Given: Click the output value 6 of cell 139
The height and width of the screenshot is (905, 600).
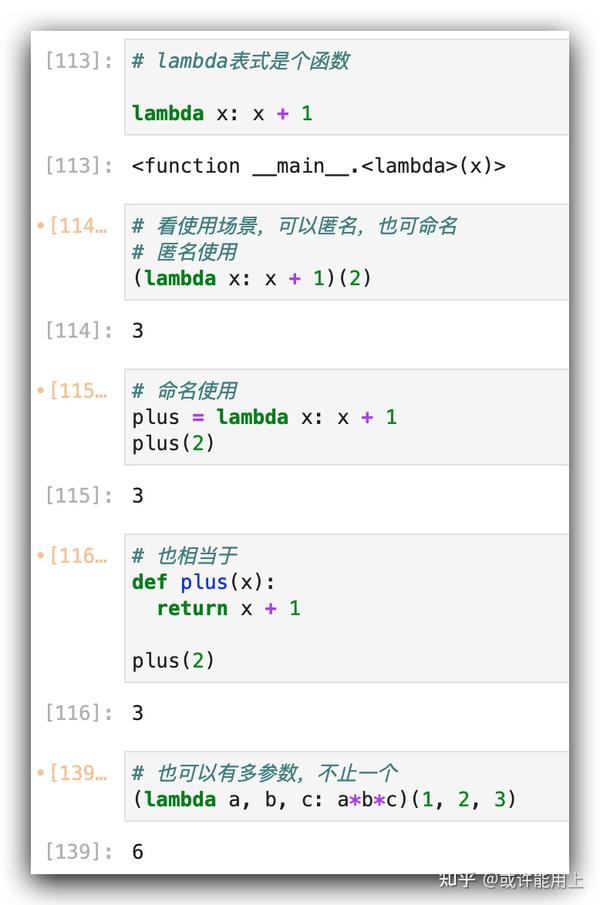Looking at the screenshot, I should pos(137,851).
